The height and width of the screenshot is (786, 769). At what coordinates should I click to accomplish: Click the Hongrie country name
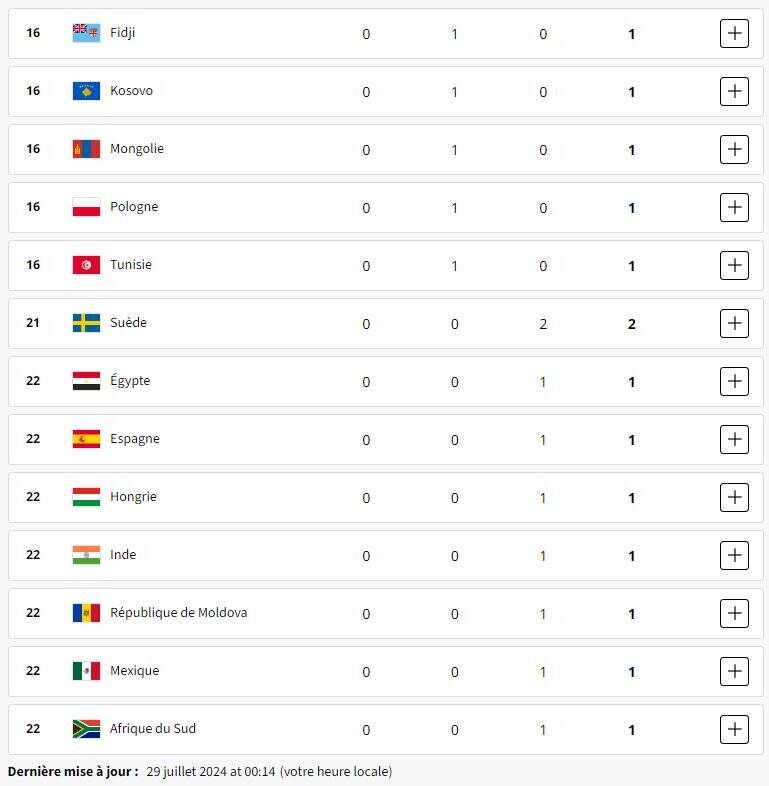click(x=133, y=497)
